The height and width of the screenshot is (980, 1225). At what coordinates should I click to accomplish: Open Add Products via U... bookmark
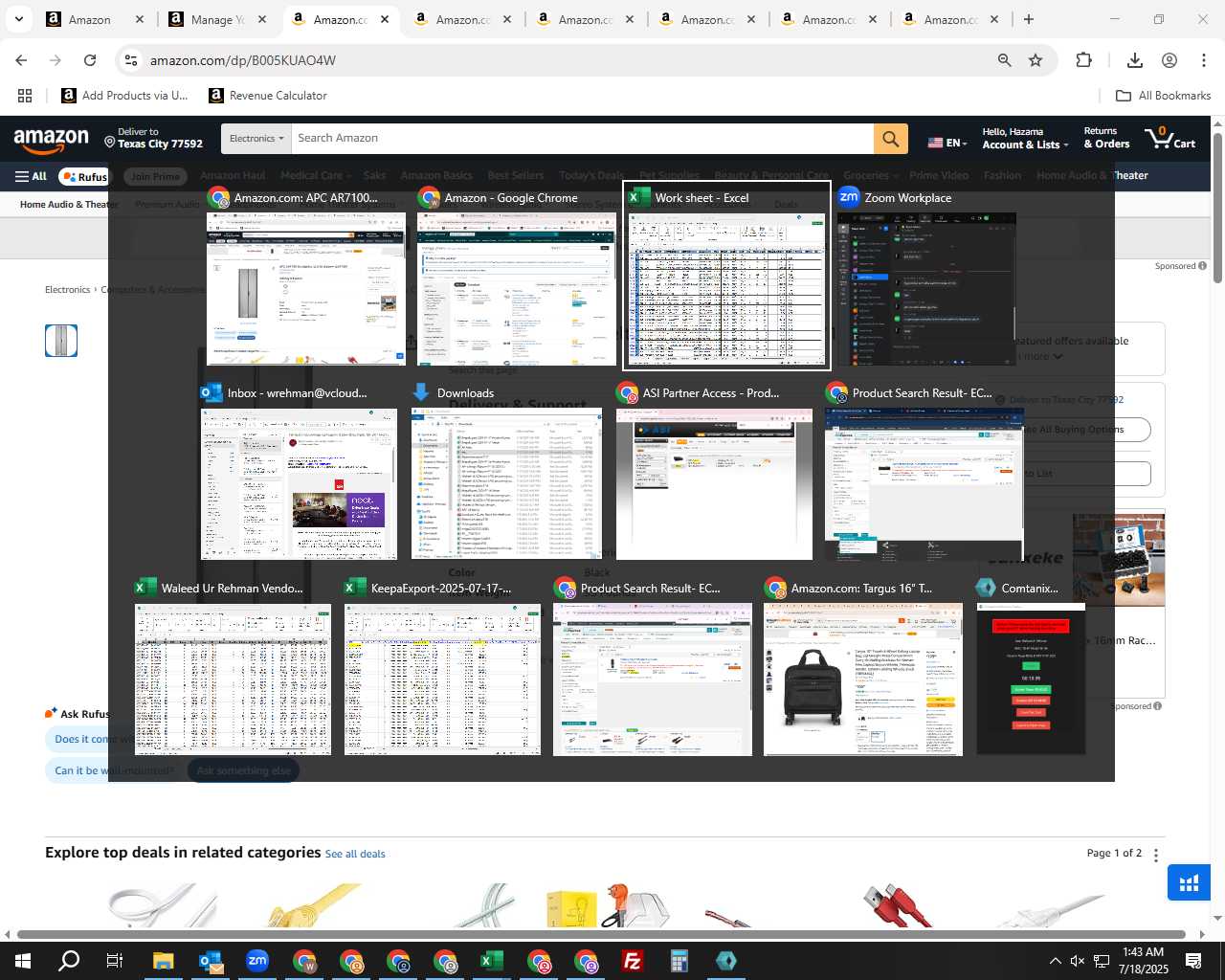coord(125,96)
